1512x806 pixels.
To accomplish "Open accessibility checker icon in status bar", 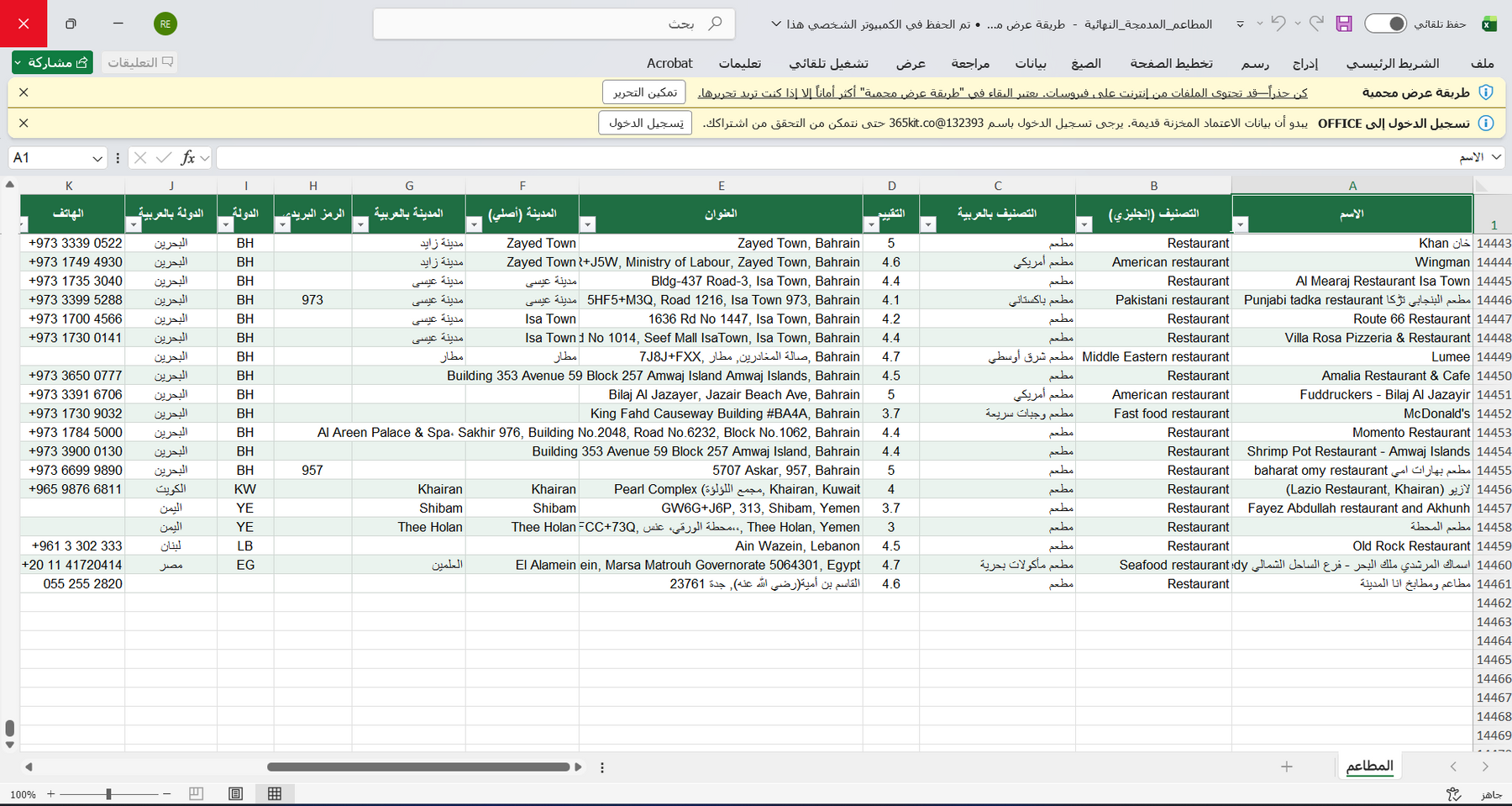I will [1454, 793].
